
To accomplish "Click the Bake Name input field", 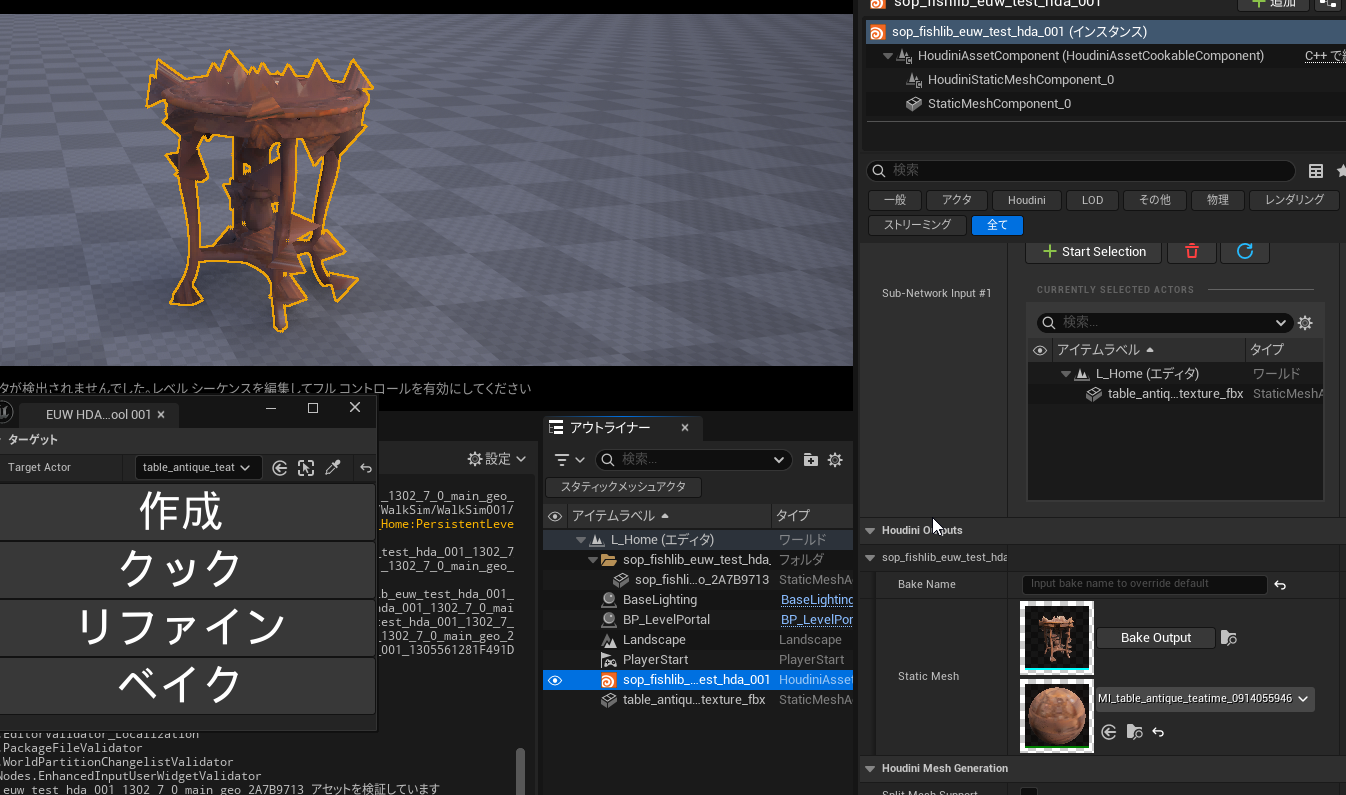I will [1144, 584].
